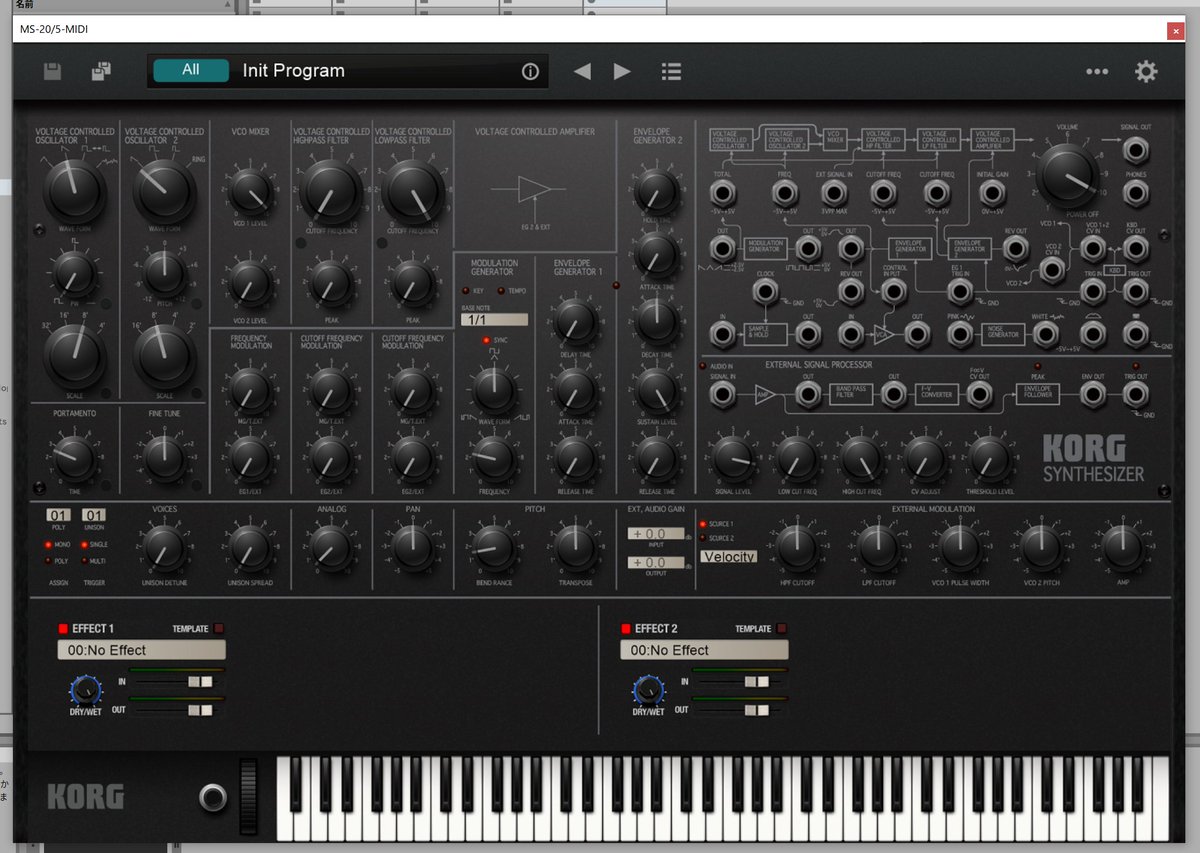Click the INITIAL GAIN jack
This screenshot has width=1200, height=853.
991,192
